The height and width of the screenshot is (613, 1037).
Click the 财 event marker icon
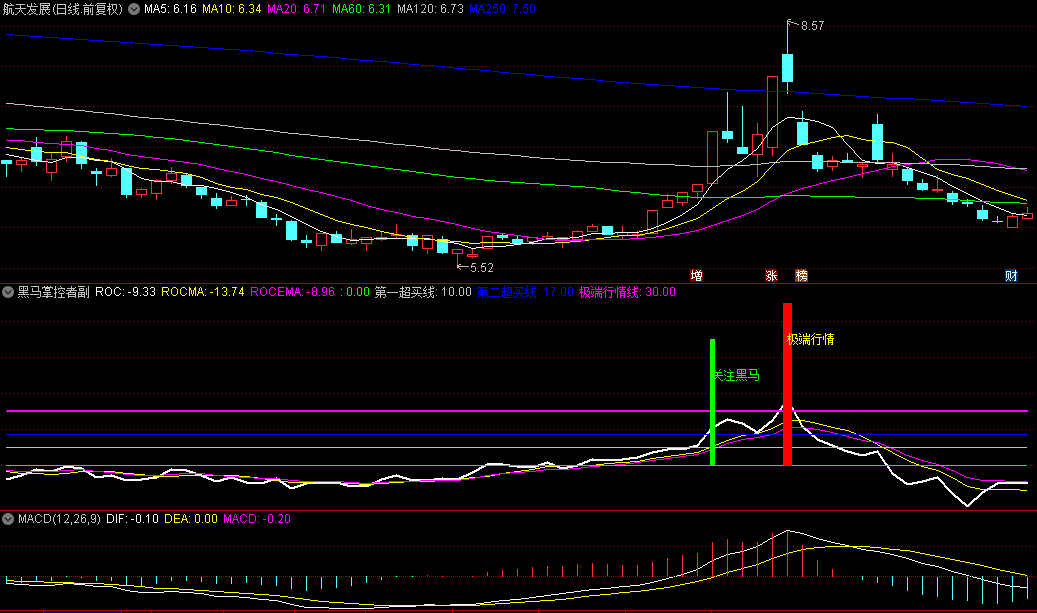[1011, 275]
